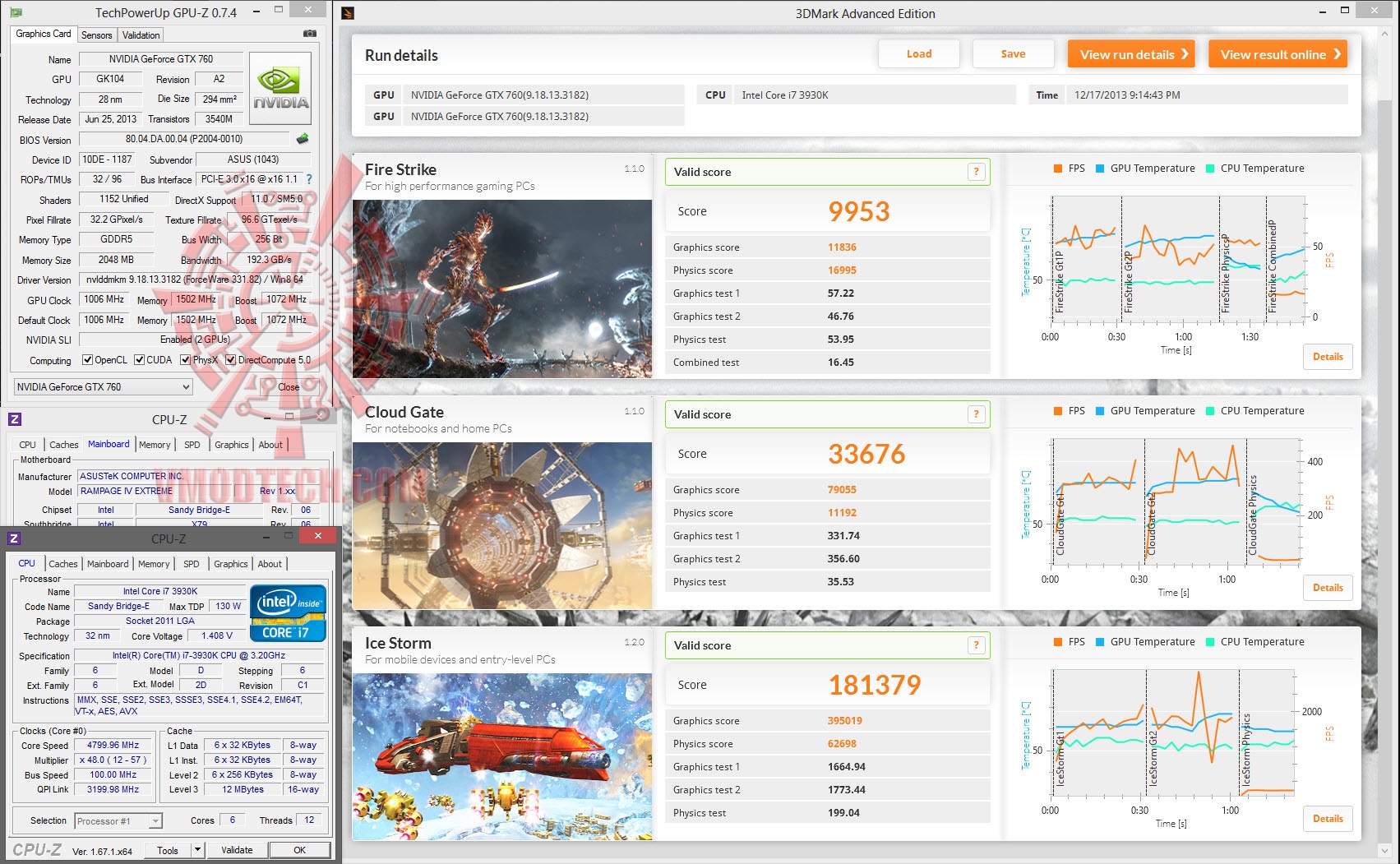Viewport: 1400px width, 864px height.
Task: Select the Graphics Card tab in GPU-Z
Action: (x=44, y=34)
